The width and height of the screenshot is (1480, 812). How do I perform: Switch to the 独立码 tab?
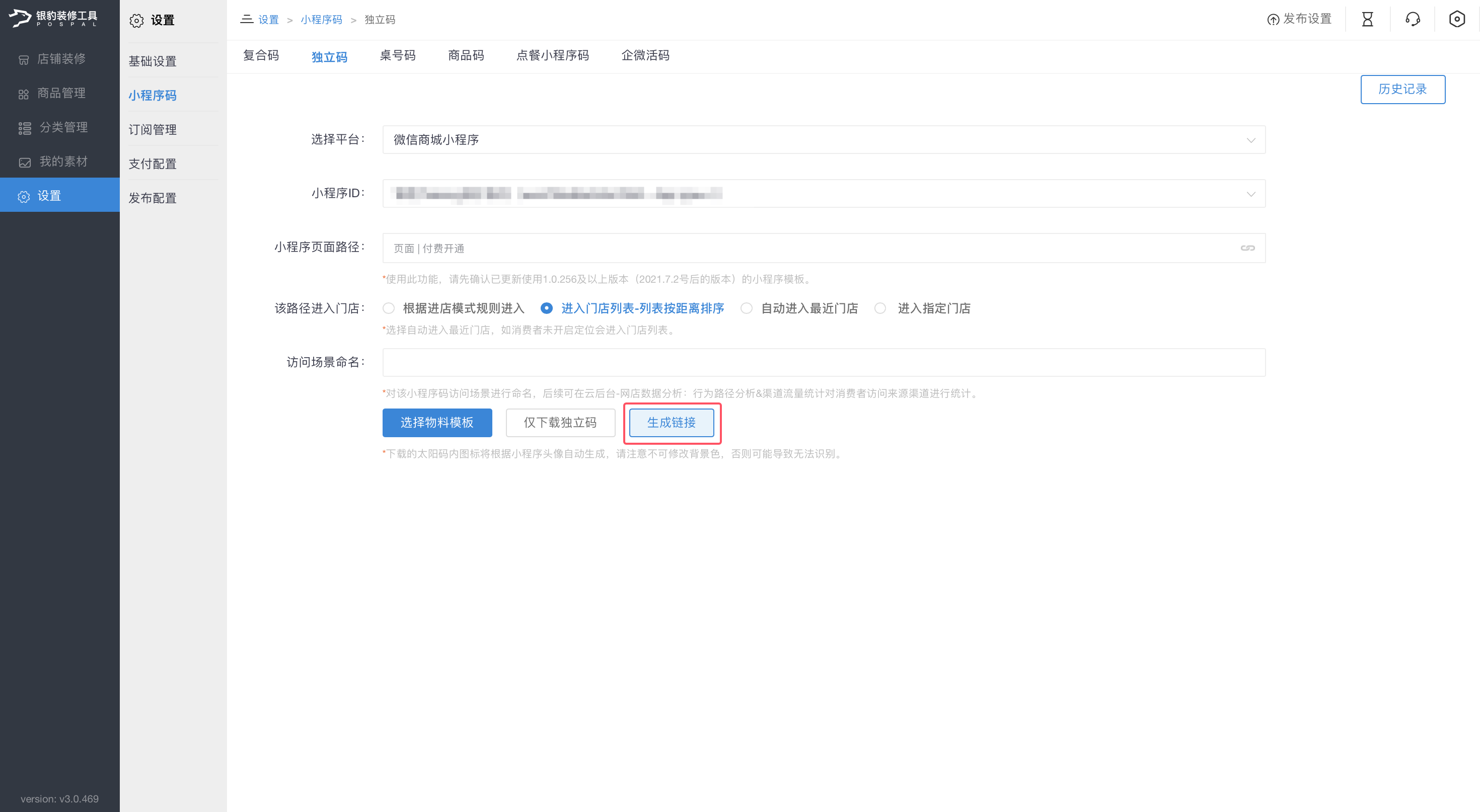(329, 57)
